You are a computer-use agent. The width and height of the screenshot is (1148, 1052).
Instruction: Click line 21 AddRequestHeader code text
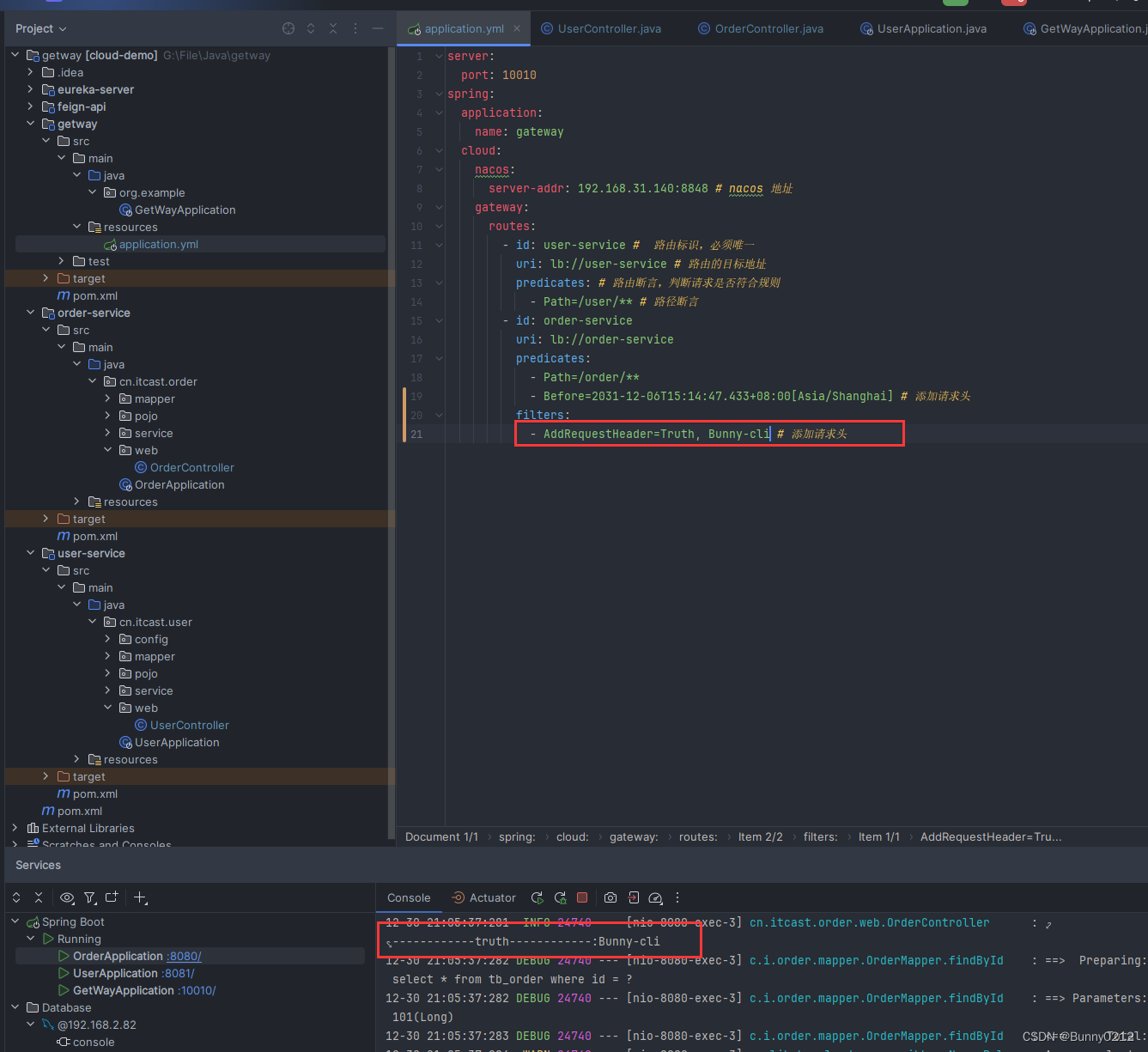click(656, 434)
